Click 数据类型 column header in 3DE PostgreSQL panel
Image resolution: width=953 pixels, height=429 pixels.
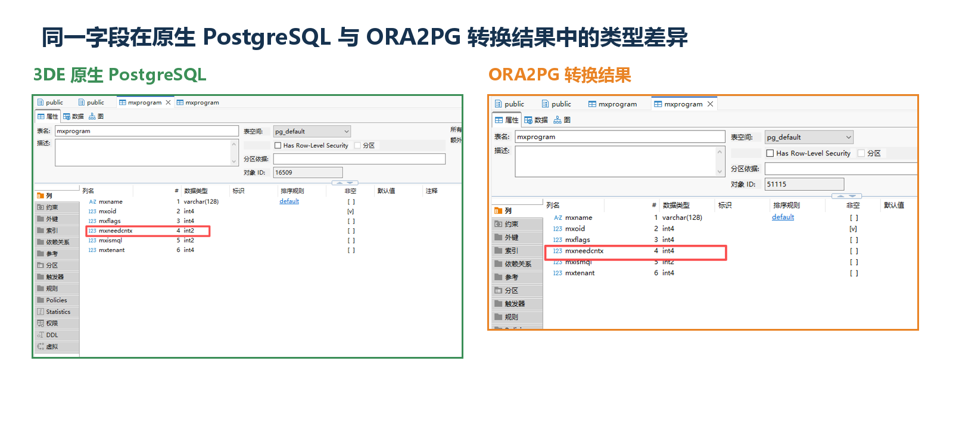(x=194, y=191)
